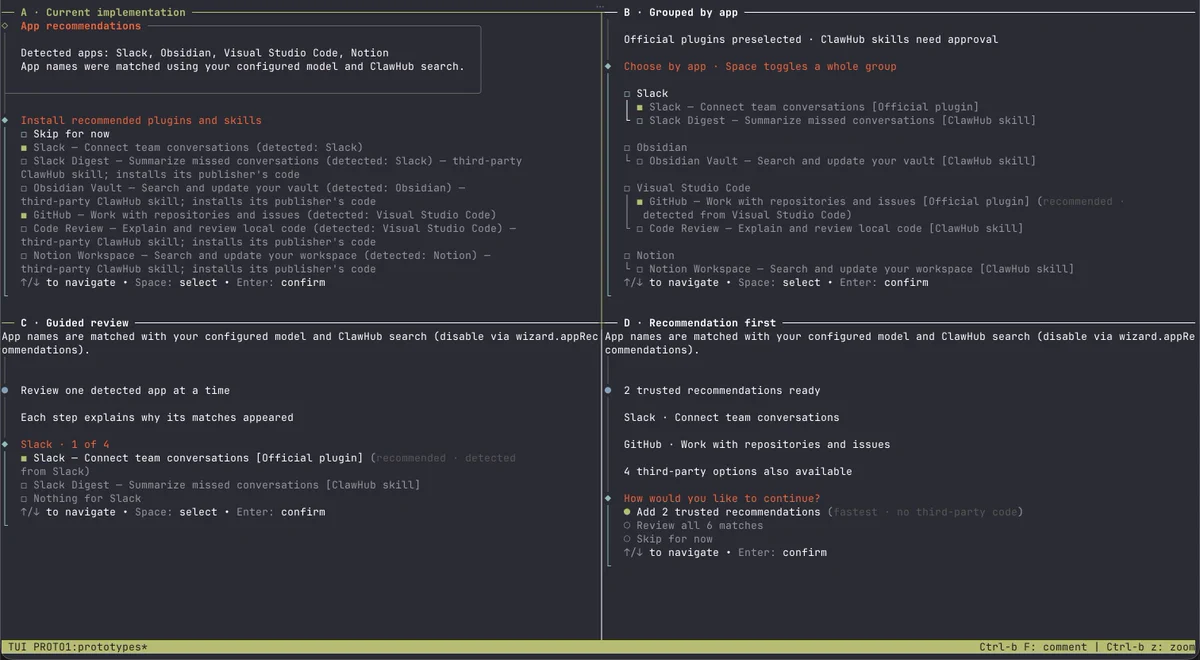This screenshot has width=1200, height=660.
Task: Click 'Install recommended plugins and skills' heading
Action: coord(141,120)
